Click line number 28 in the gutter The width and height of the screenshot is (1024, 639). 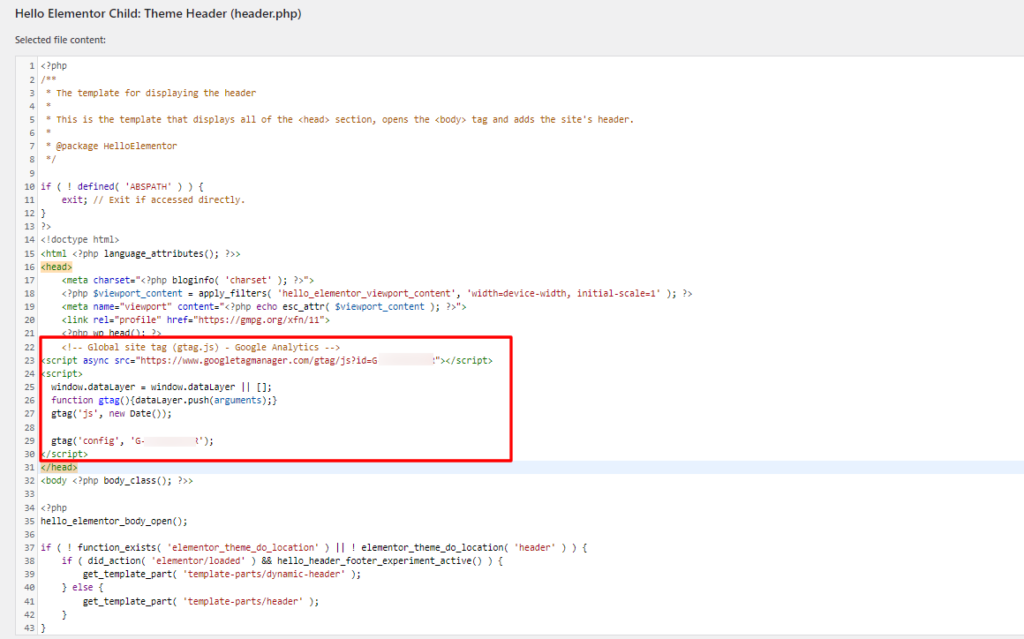coord(29,428)
